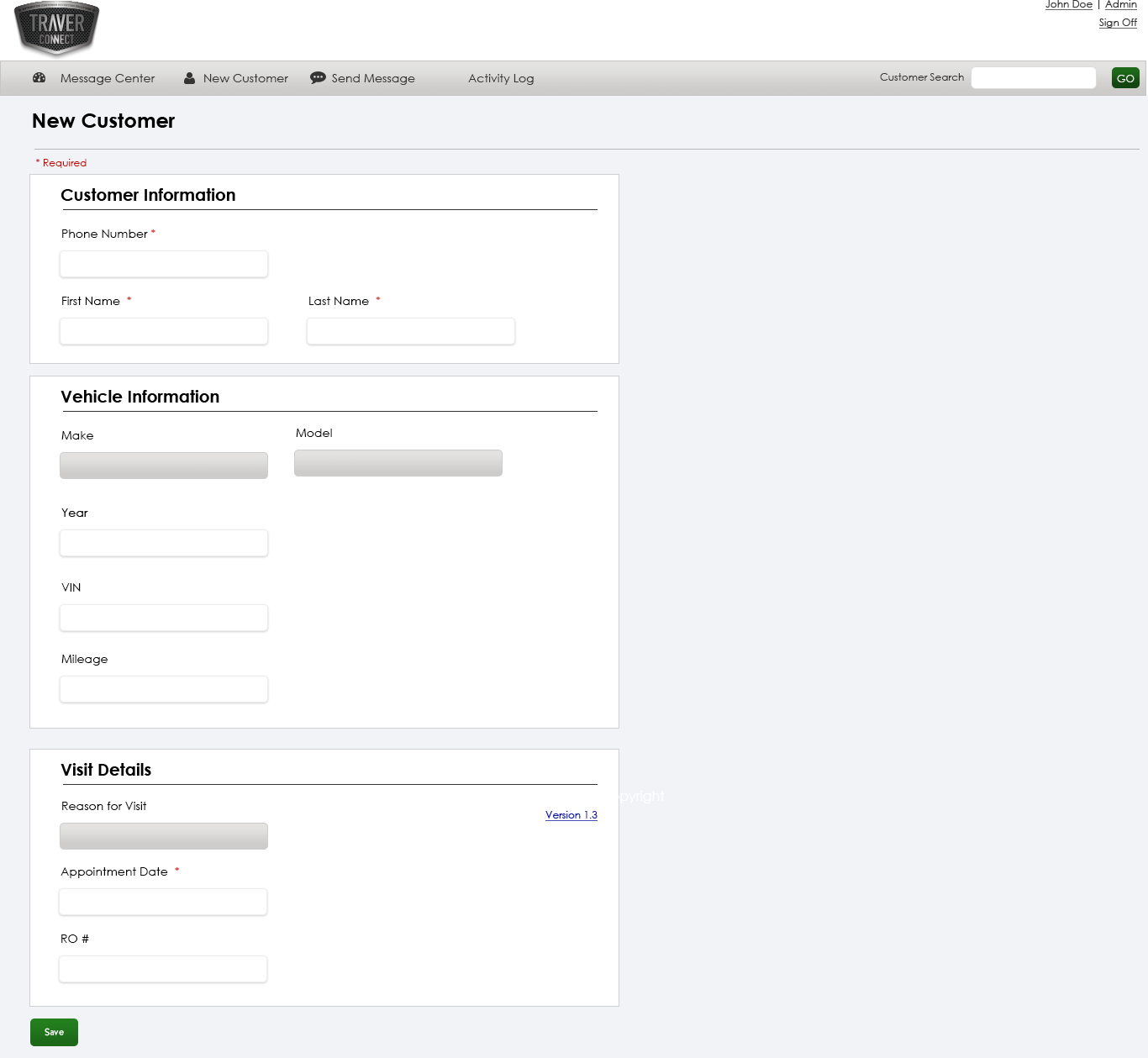Focus the Customer Search field
This screenshot has width=1148, height=1058.
click(1033, 78)
